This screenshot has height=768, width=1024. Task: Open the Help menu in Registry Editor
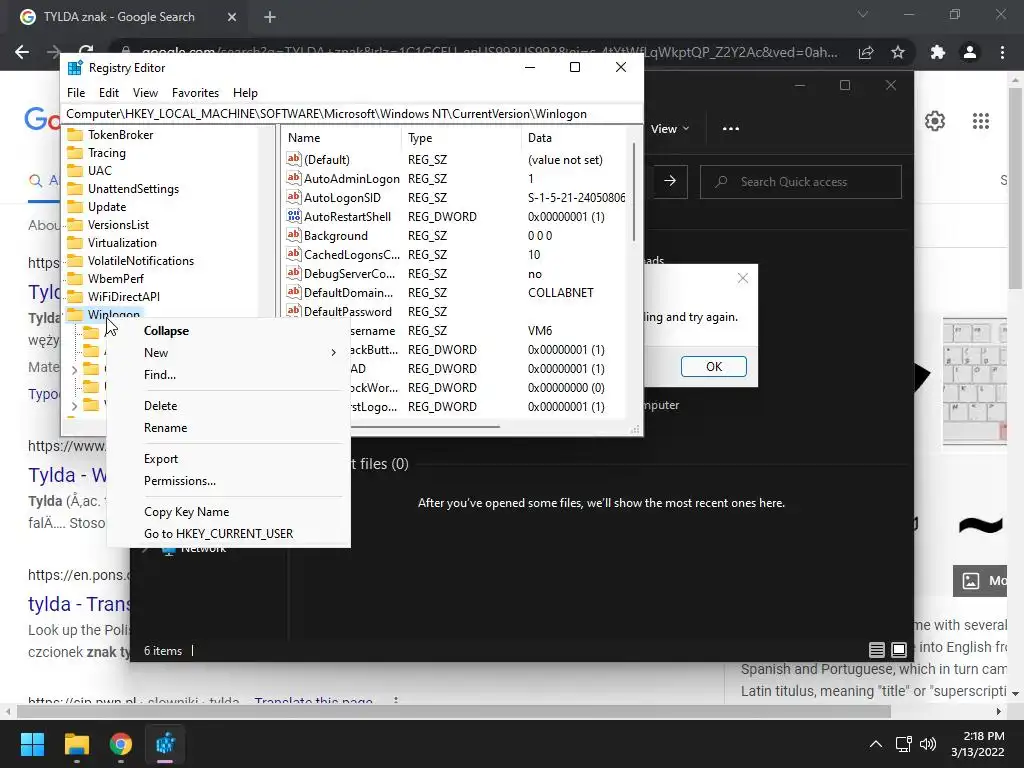(x=246, y=93)
